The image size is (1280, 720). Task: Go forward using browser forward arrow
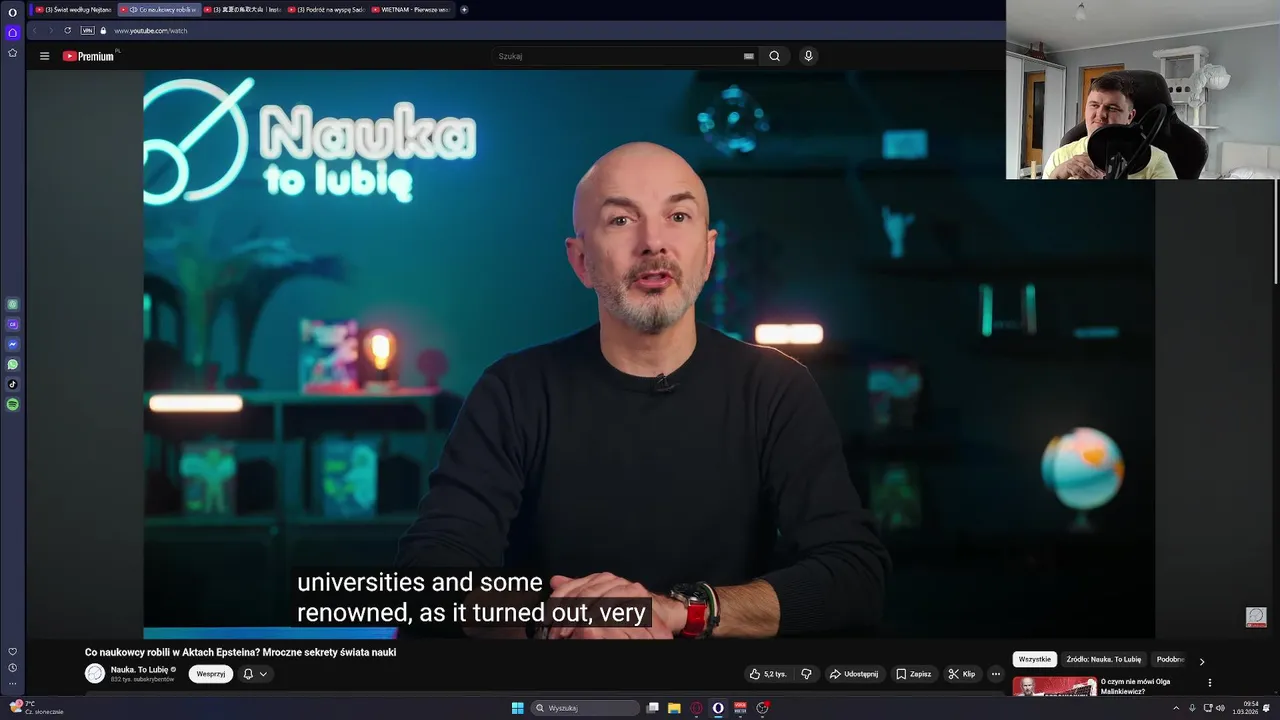[49, 30]
